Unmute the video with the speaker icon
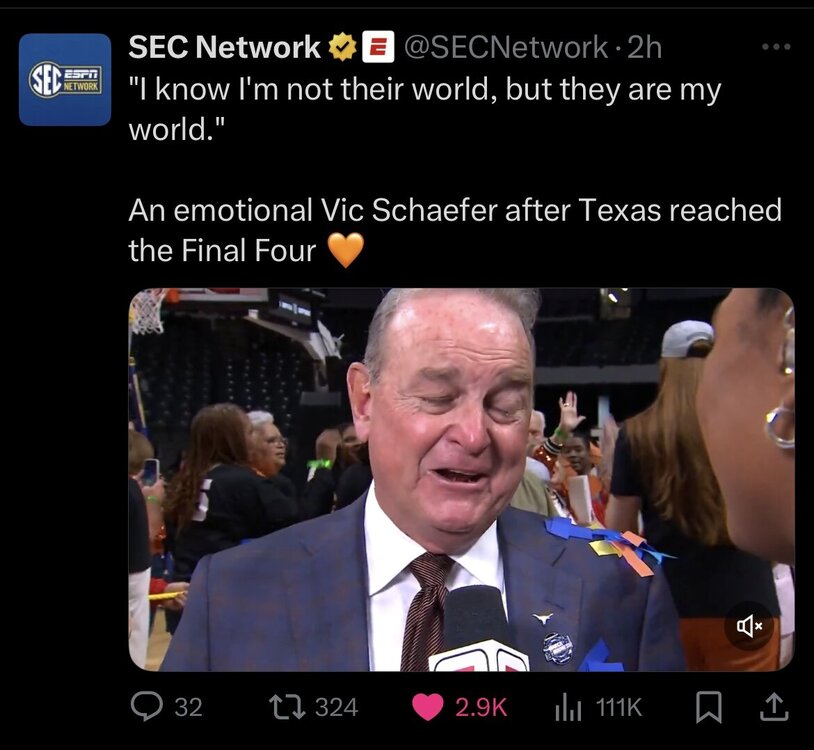The height and width of the screenshot is (750, 814). [749, 626]
